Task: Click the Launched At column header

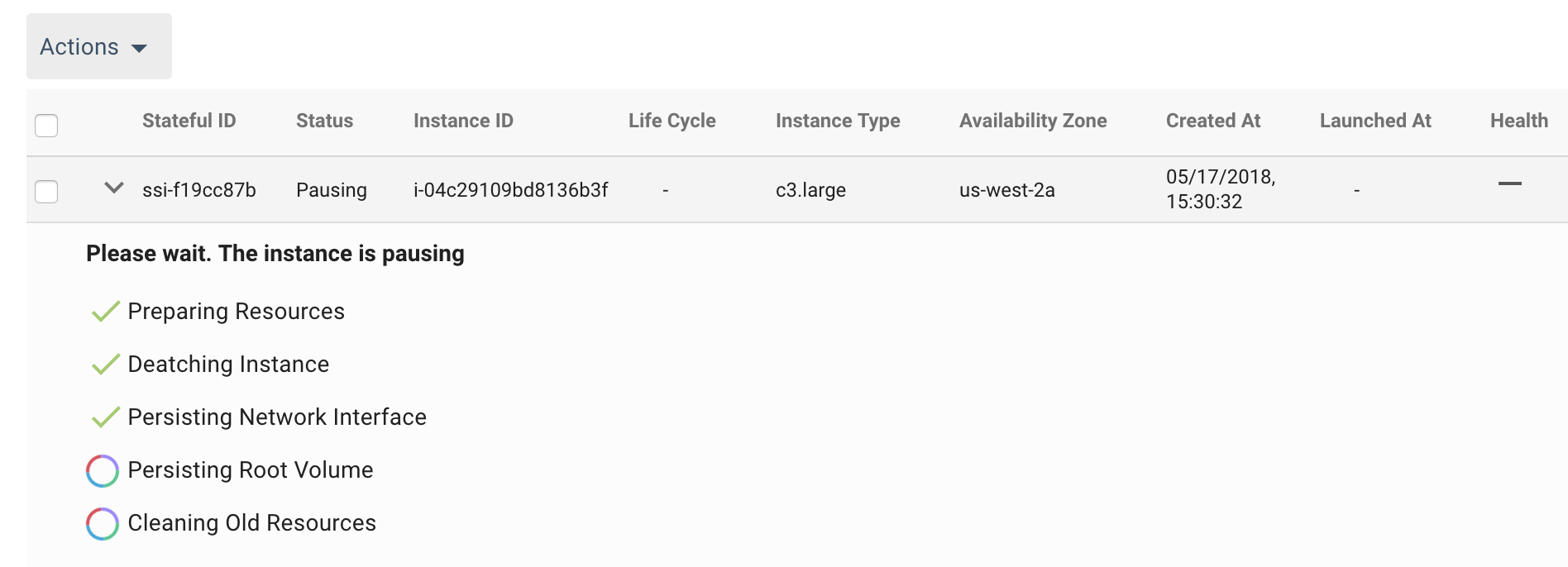Action: coord(1374,121)
